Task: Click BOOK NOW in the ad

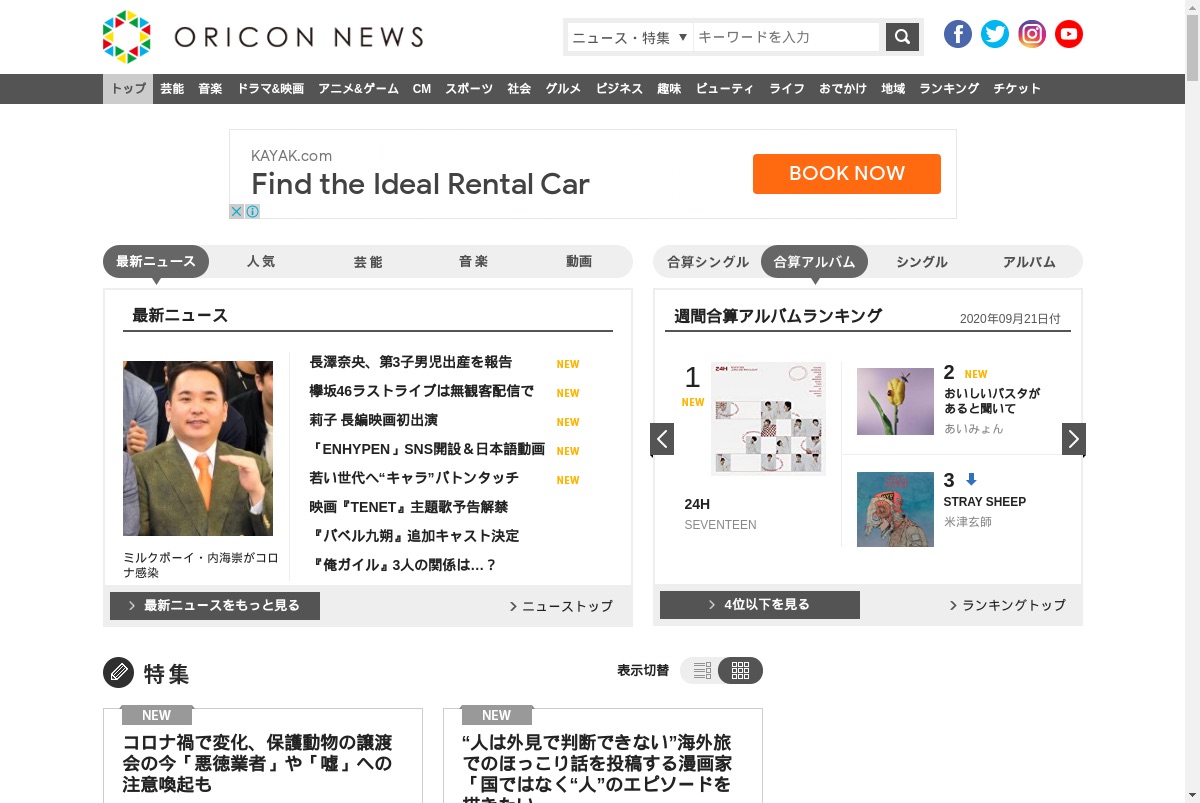Action: (847, 173)
